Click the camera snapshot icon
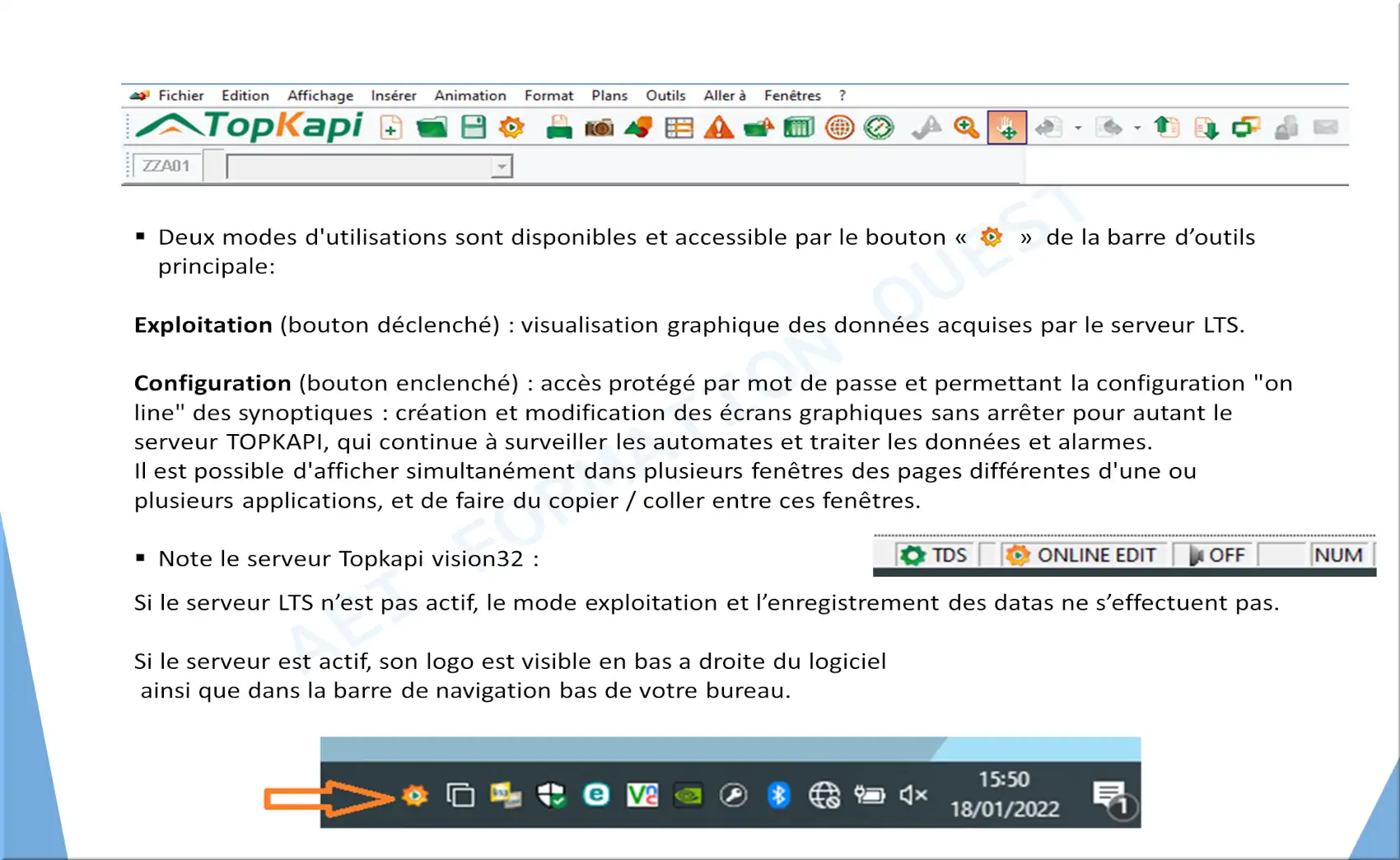 tap(599, 128)
